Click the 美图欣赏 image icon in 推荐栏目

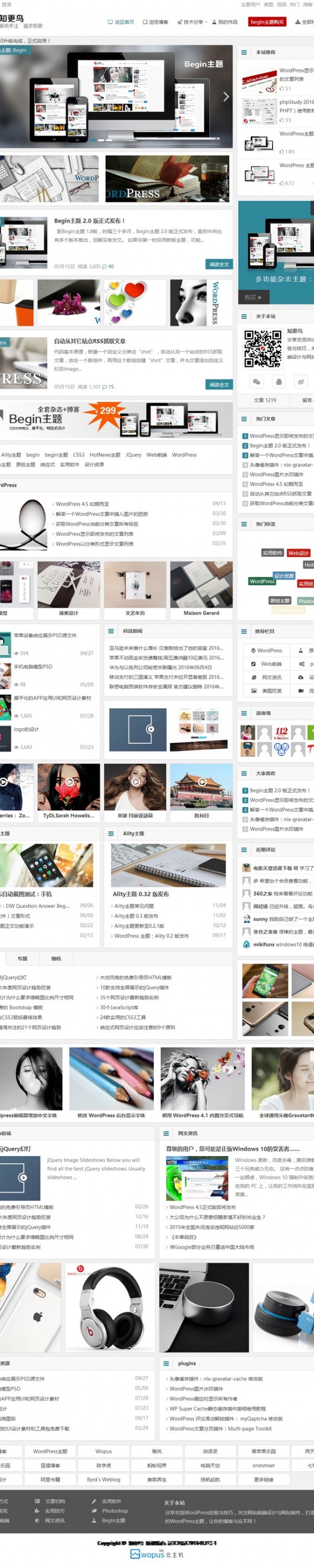[x=254, y=691]
